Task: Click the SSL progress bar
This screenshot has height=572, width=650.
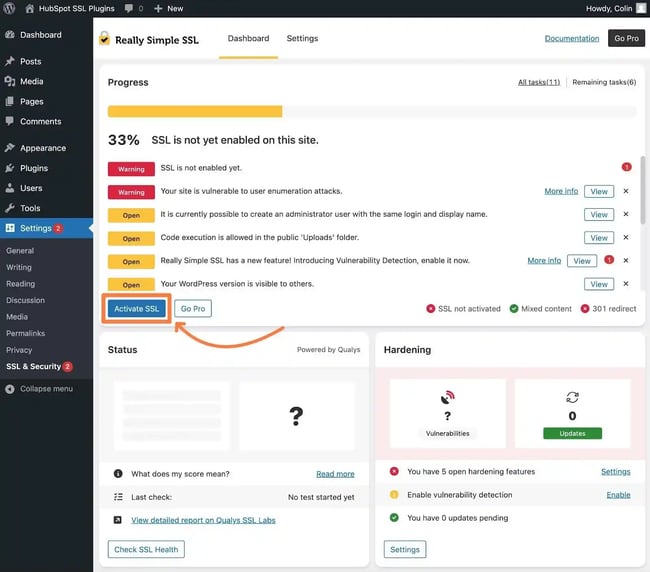Action: click(371, 112)
